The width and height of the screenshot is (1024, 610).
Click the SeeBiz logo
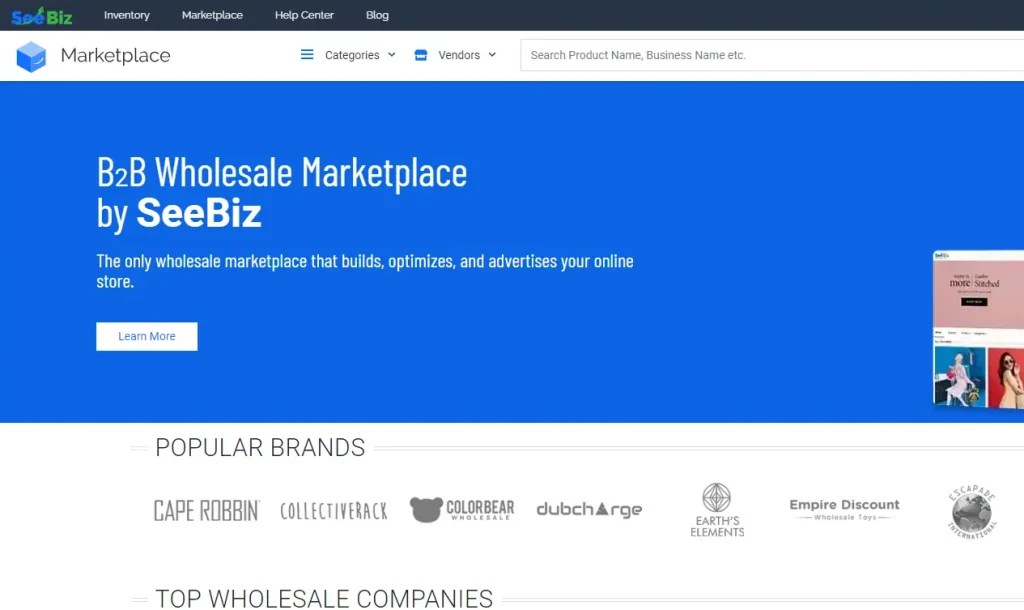tap(40, 15)
